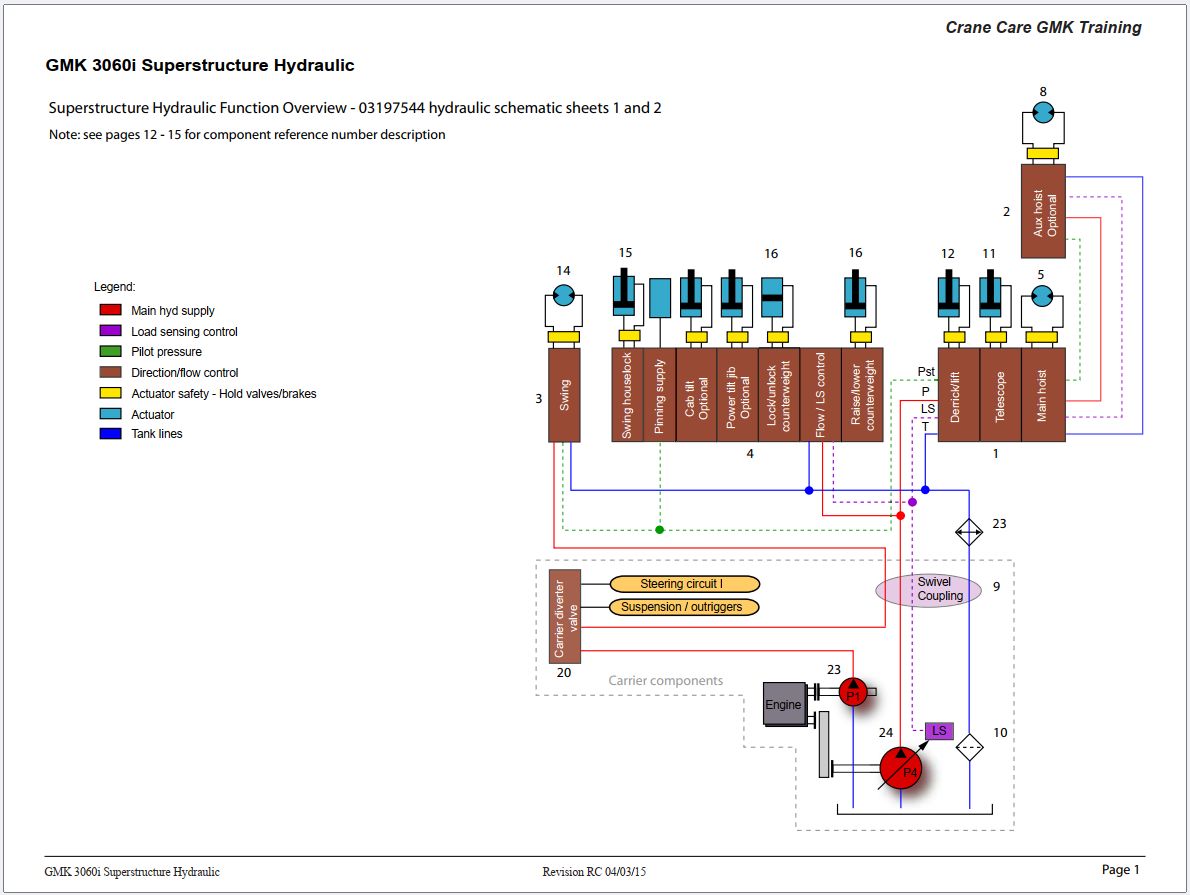Click the power tilt jib cylinder symbol

[732, 293]
